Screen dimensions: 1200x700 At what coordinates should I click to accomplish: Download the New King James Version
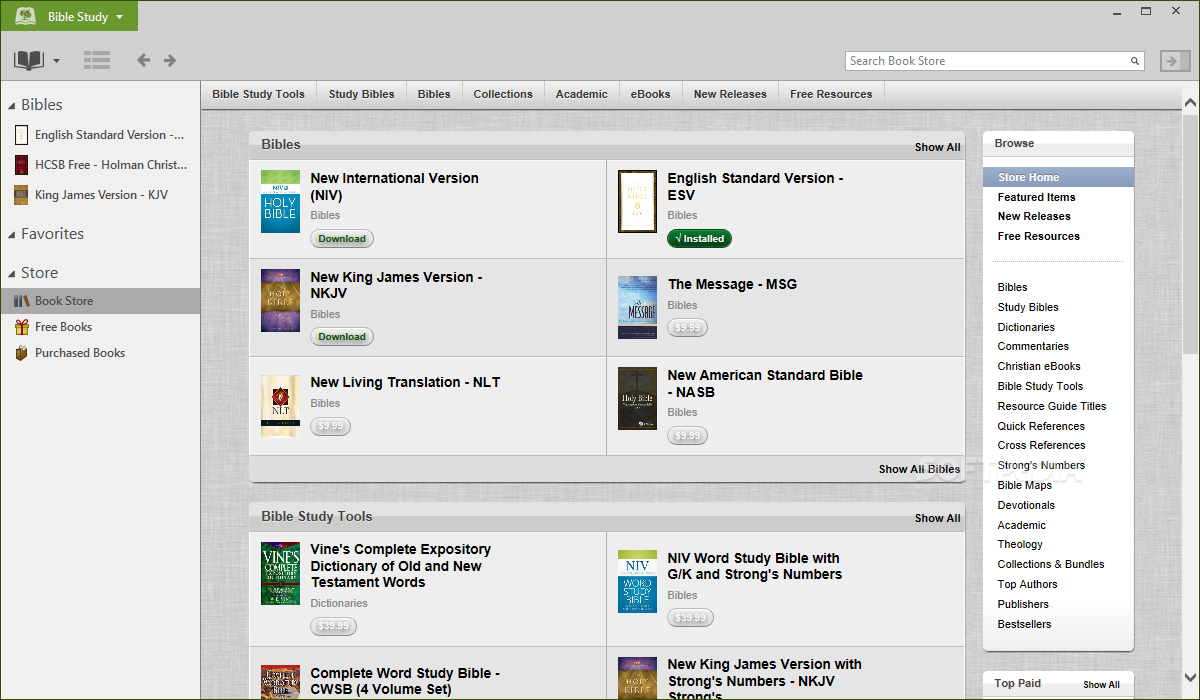point(342,337)
